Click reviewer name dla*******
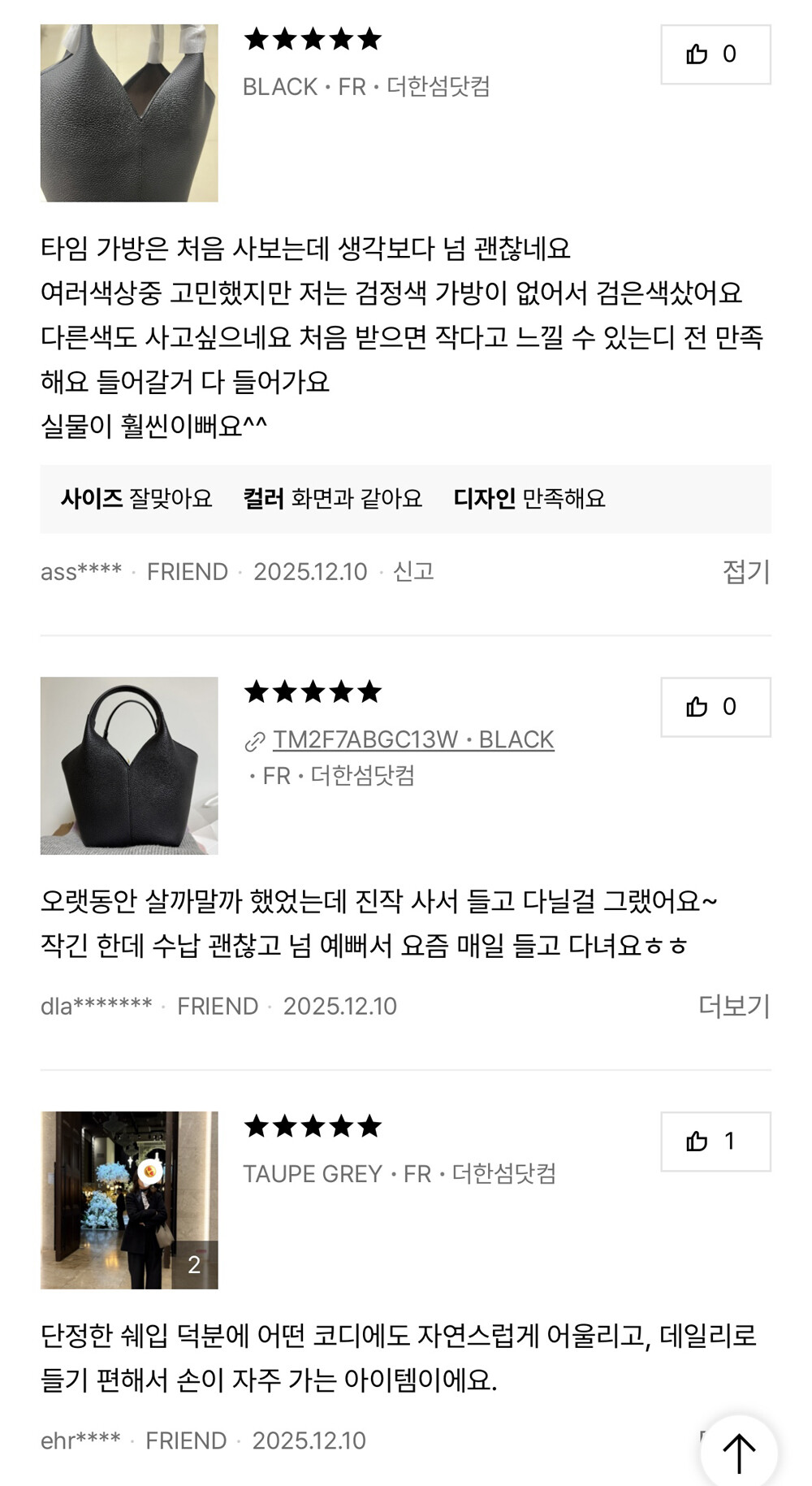The width and height of the screenshot is (812, 1486). pos(97,1006)
